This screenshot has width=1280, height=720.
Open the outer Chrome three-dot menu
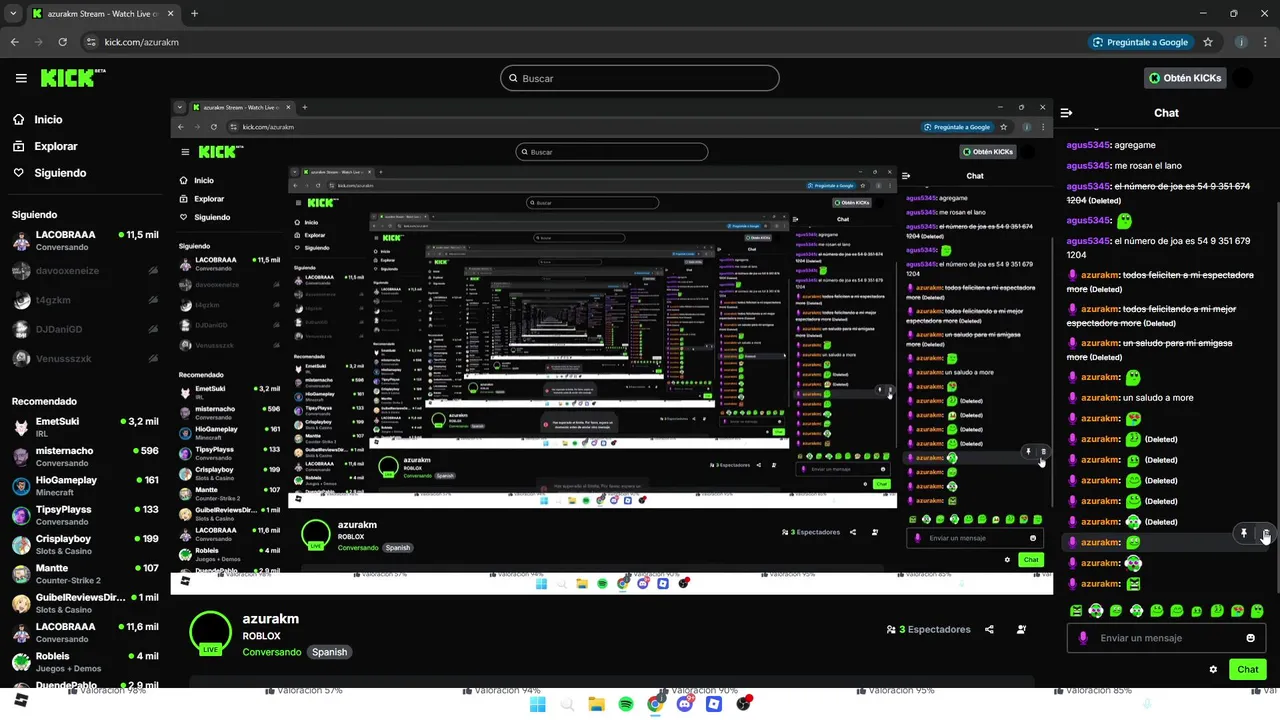[x=1265, y=42]
